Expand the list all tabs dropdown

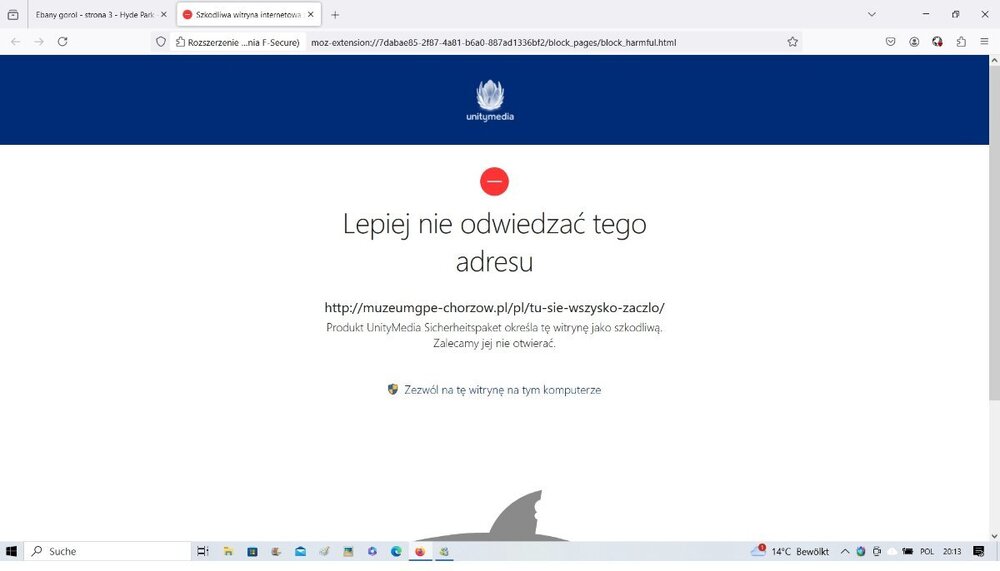[x=872, y=15]
